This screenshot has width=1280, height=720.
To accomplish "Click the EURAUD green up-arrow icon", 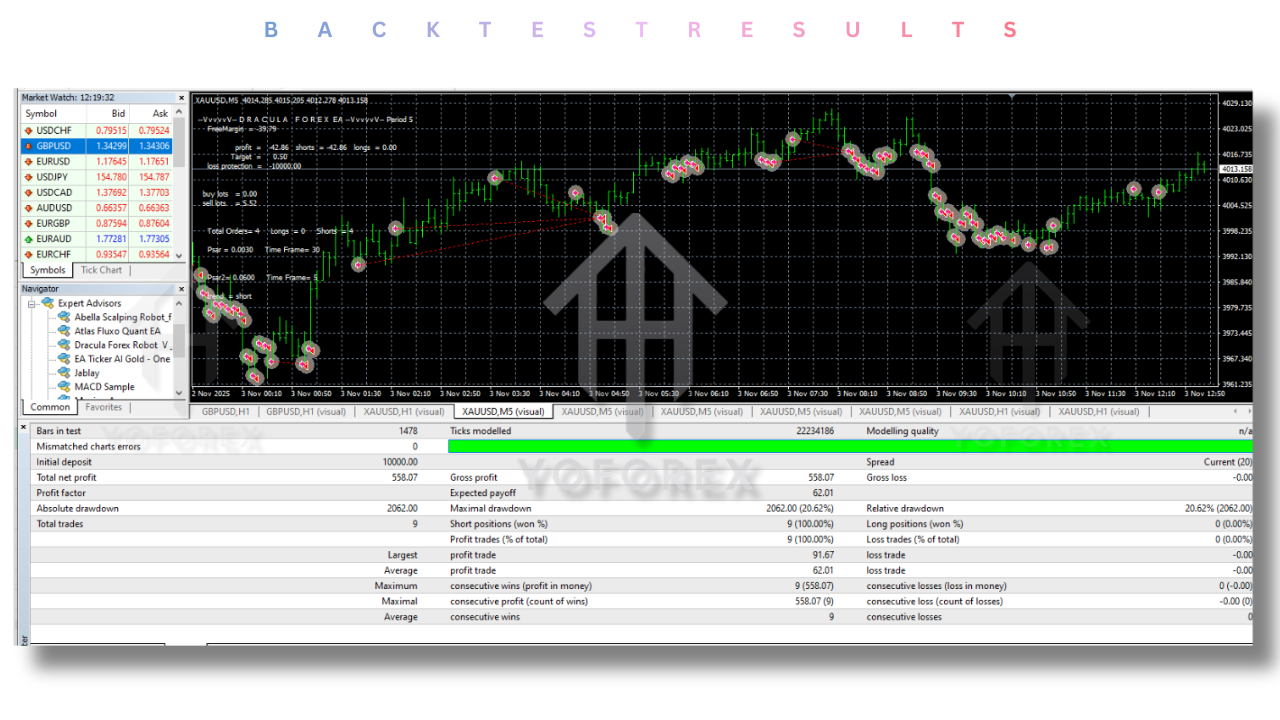I will pyautogui.click(x=28, y=239).
